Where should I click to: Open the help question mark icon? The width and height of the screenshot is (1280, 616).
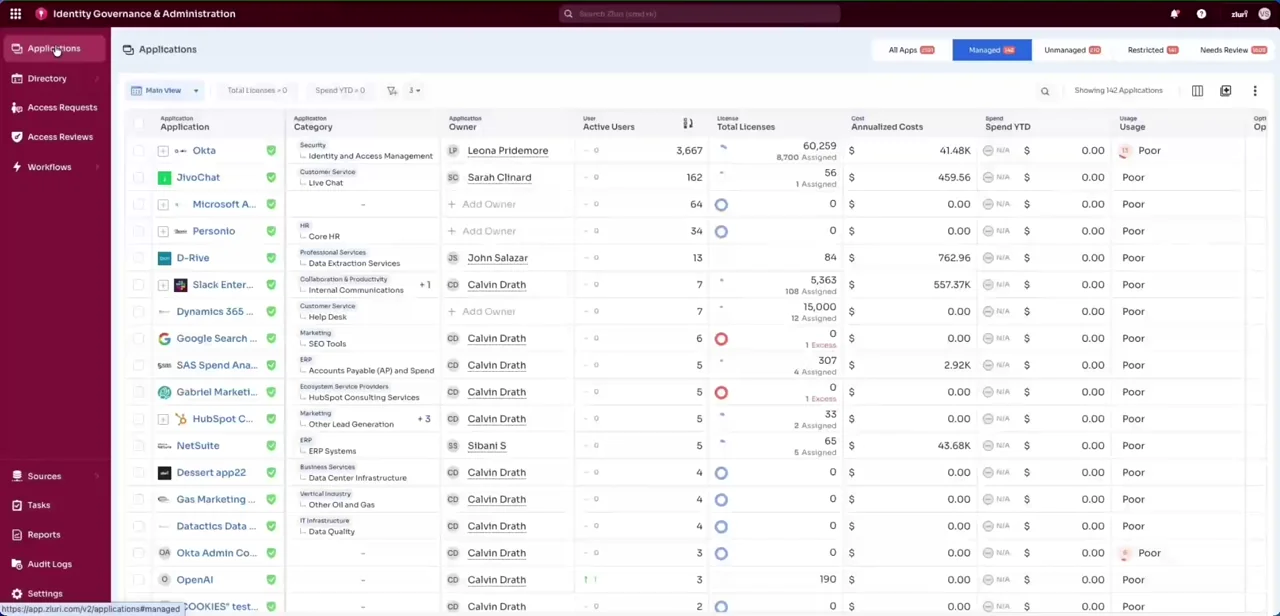pyautogui.click(x=1201, y=14)
